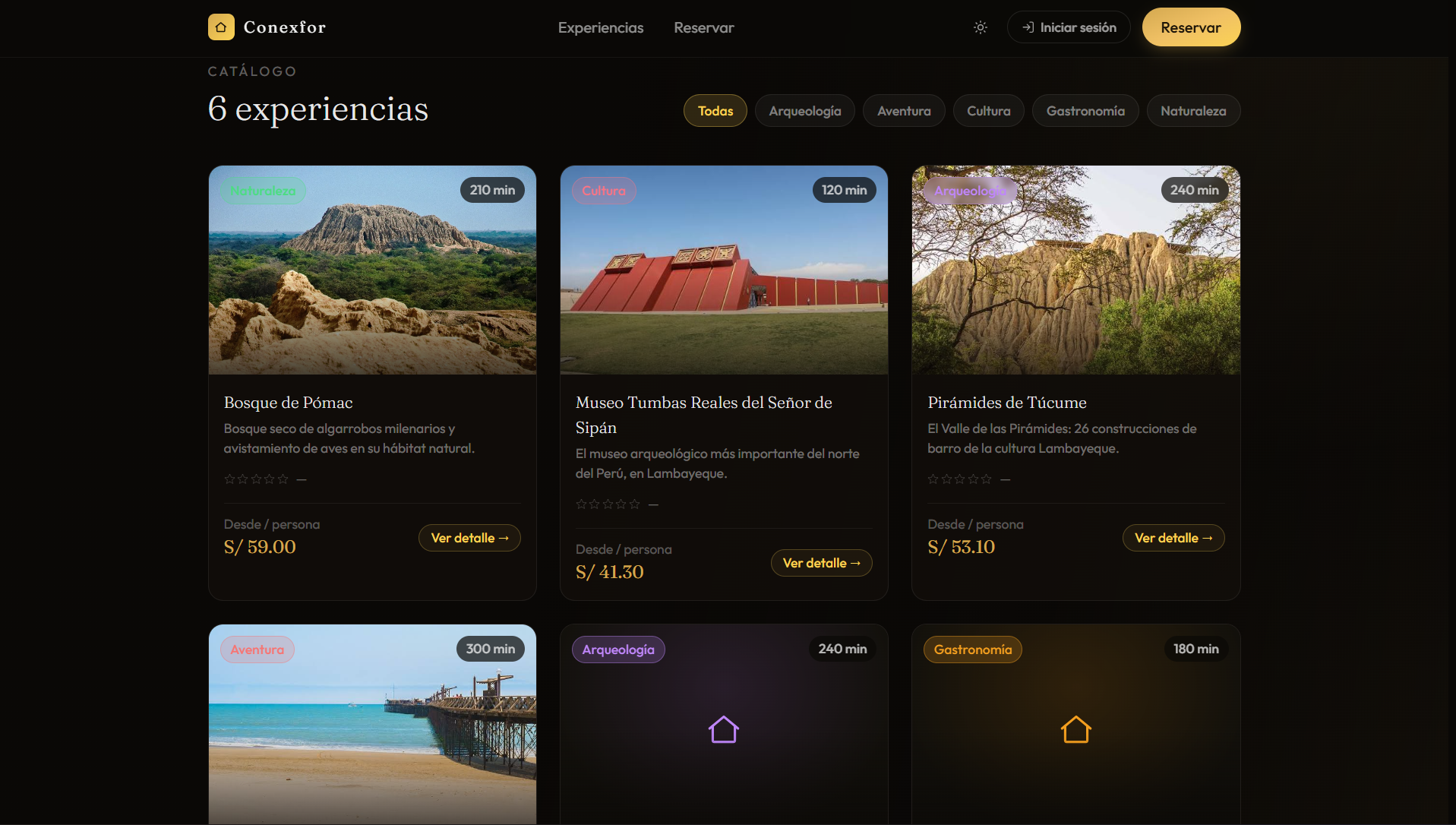Image resolution: width=1456 pixels, height=825 pixels.
Task: Click the star rating on Bosque de Pómac
Action: 257,479
